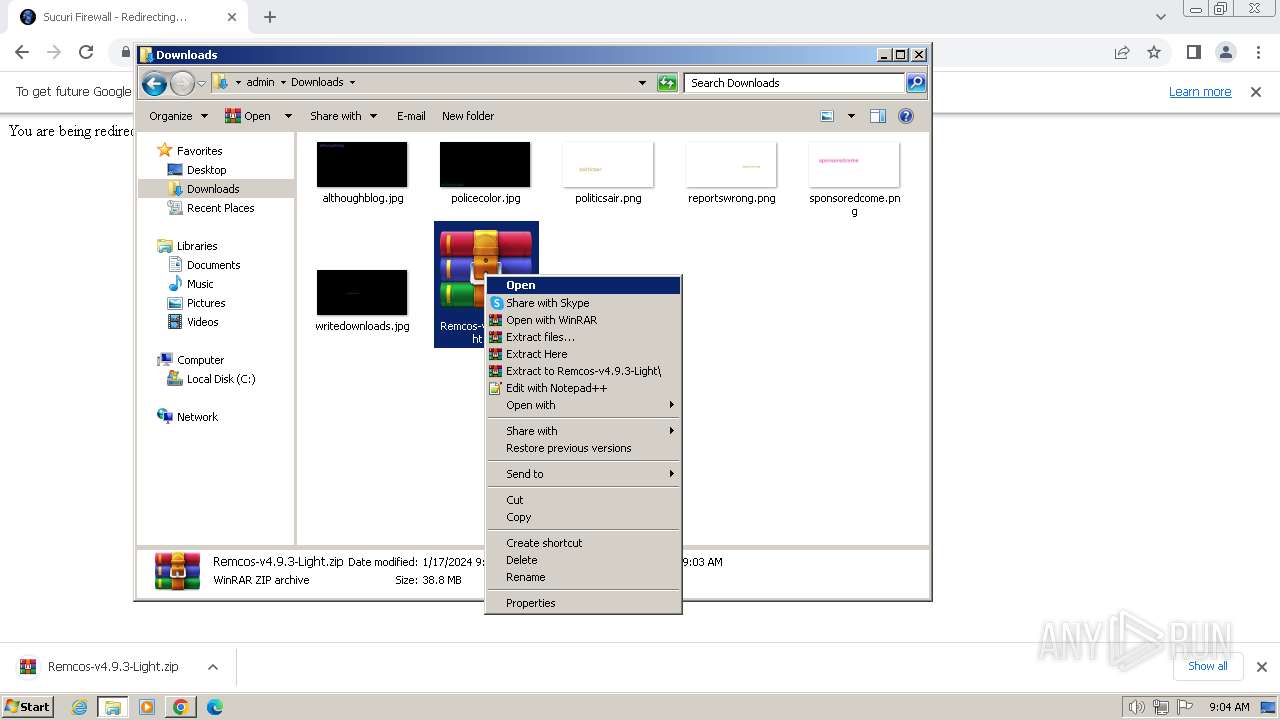Choose Rename from context menu

(x=583, y=577)
